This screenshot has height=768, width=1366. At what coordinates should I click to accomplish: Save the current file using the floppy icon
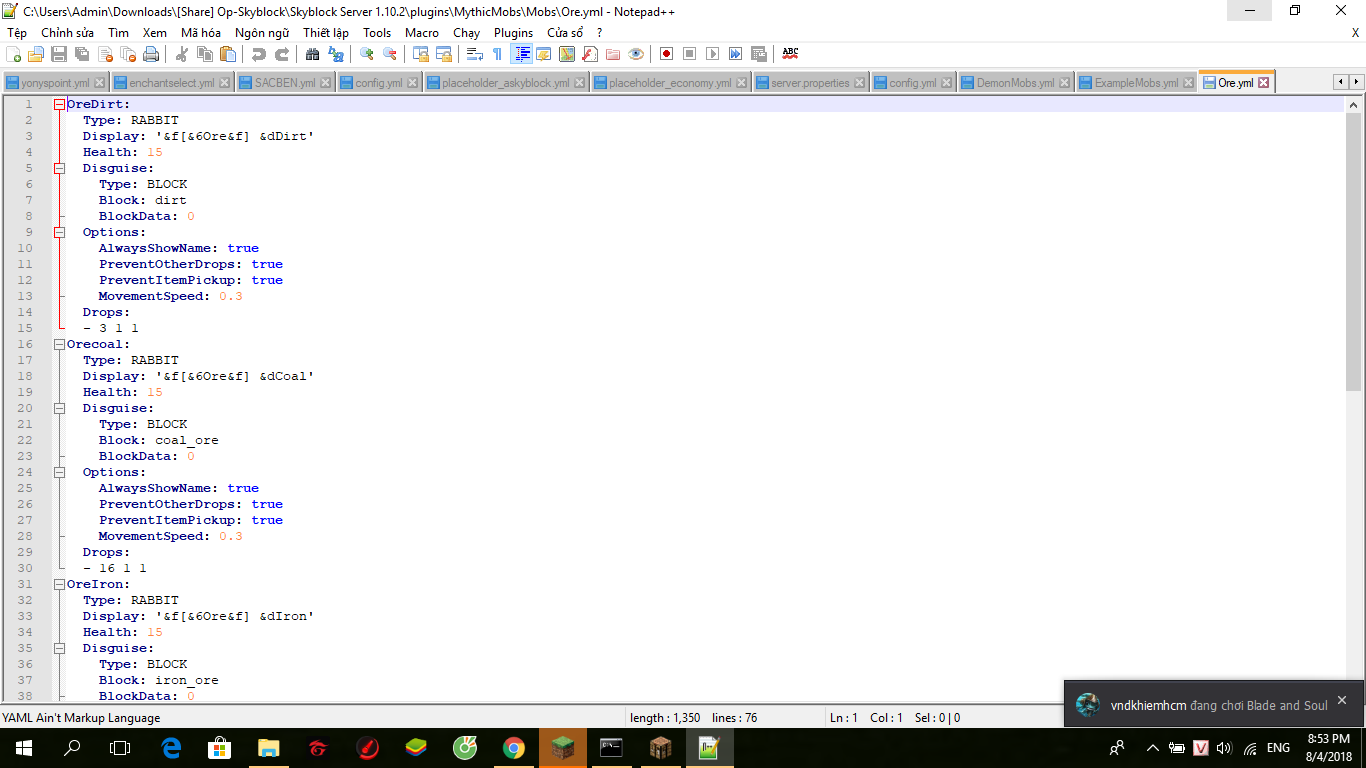click(59, 54)
